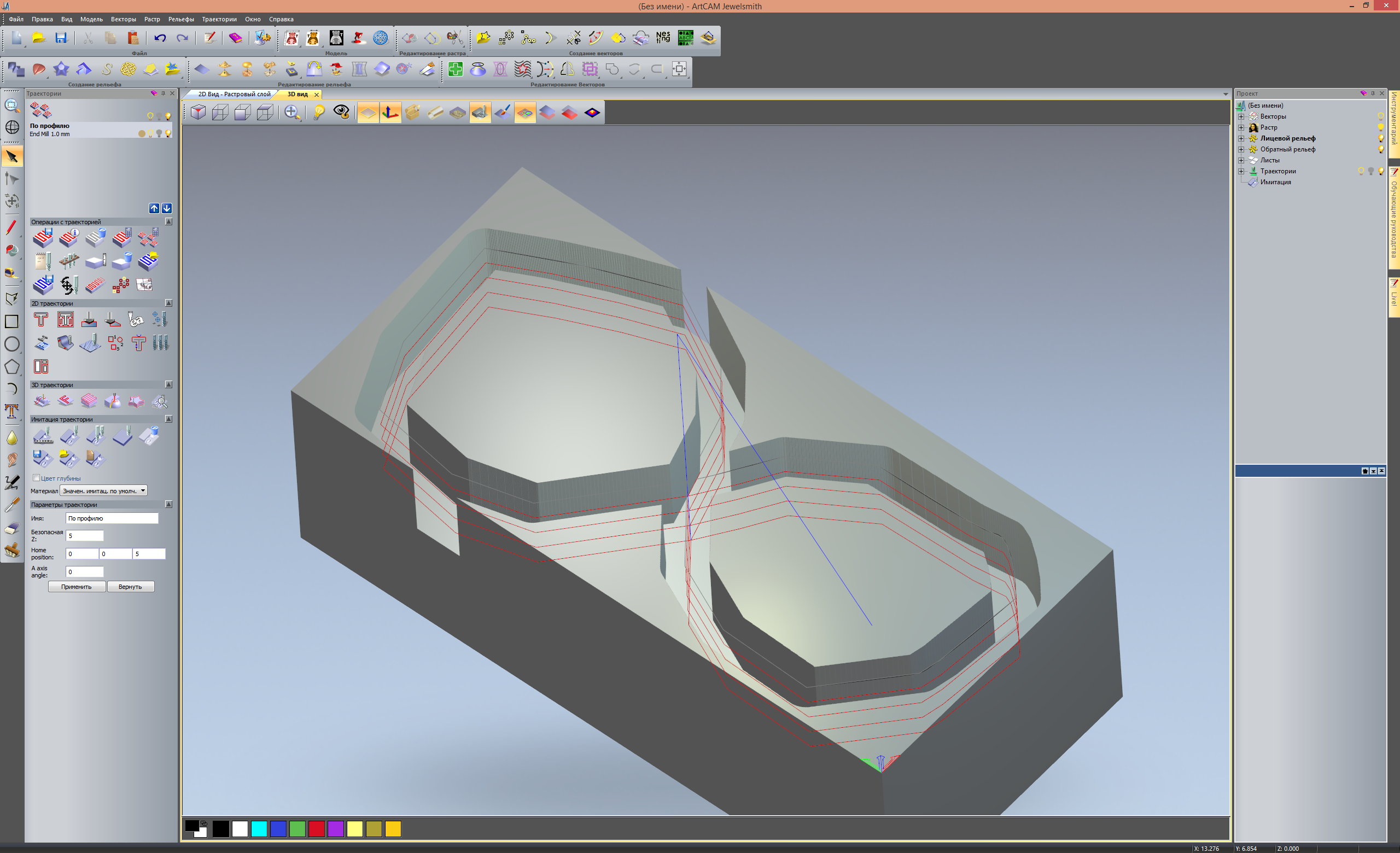Expand the Векторы tree node
The width and height of the screenshot is (1400, 853).
1241,116
